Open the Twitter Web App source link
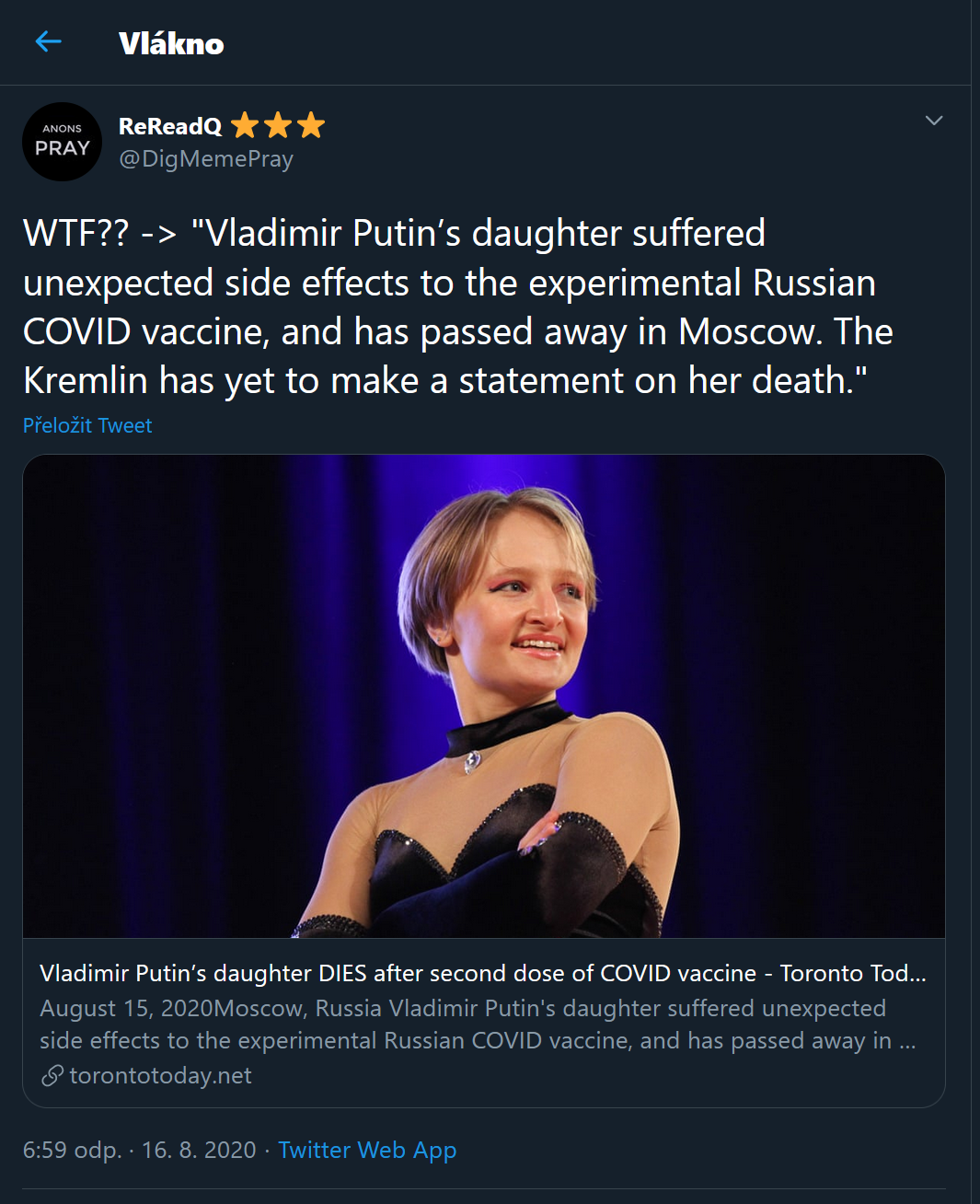 (x=367, y=1150)
